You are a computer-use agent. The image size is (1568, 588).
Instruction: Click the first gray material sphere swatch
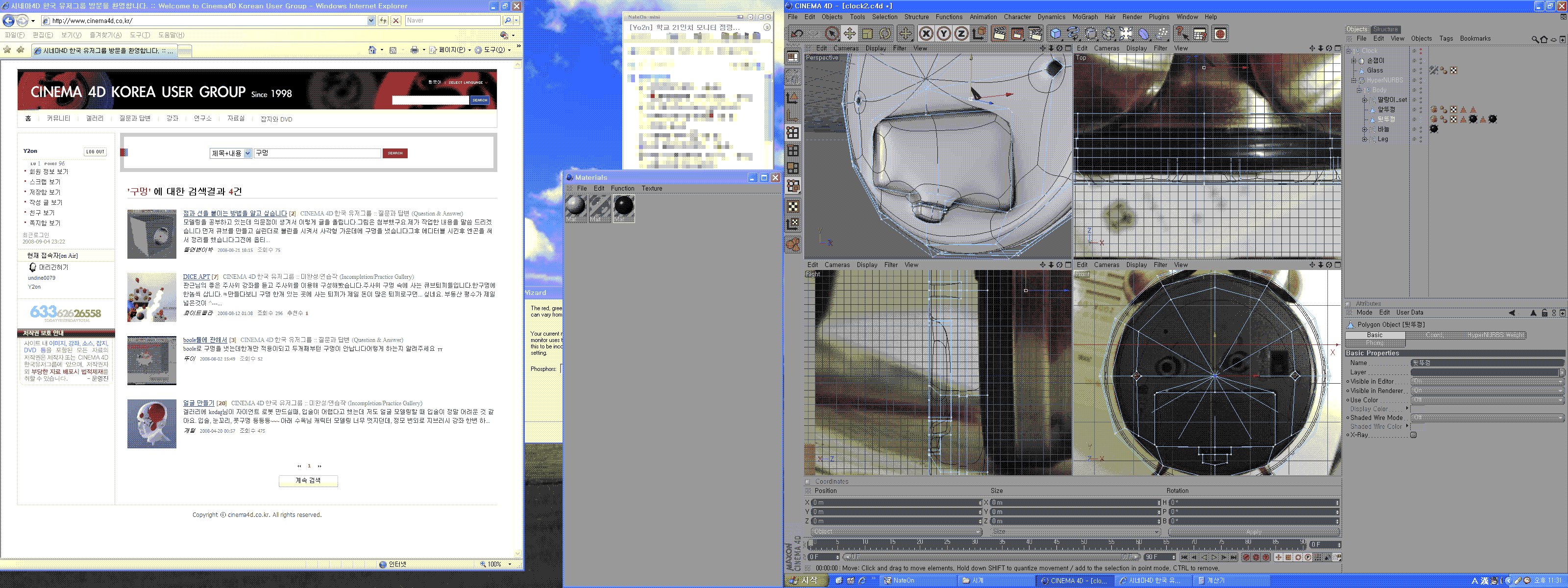point(575,208)
